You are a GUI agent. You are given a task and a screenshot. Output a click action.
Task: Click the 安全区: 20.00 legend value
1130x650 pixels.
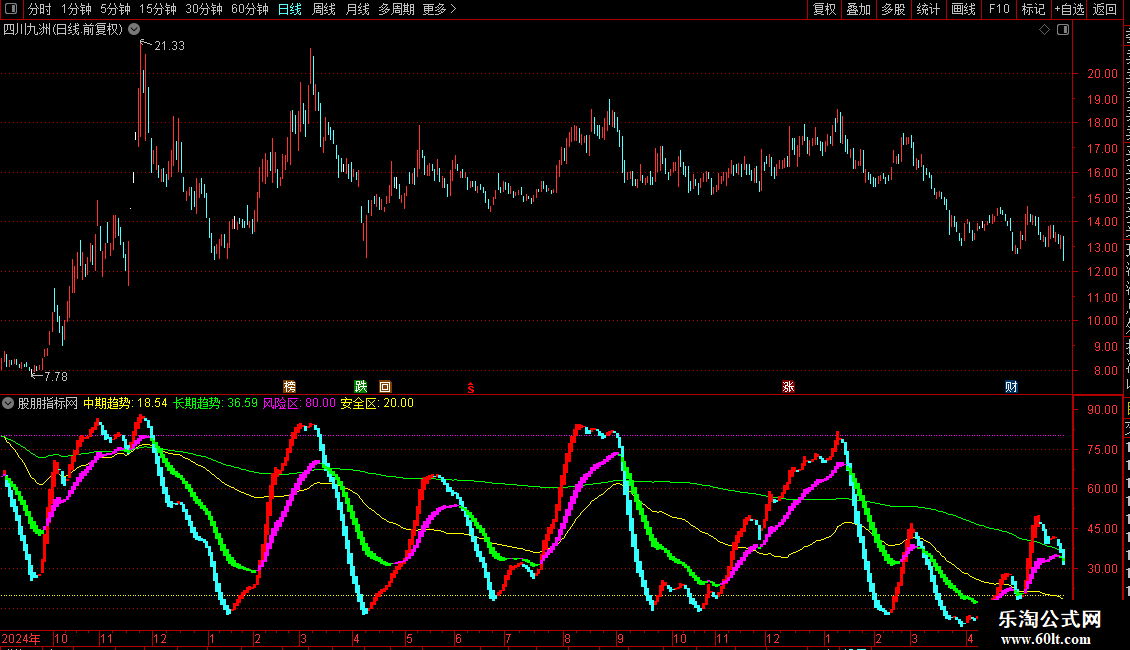(x=377, y=404)
